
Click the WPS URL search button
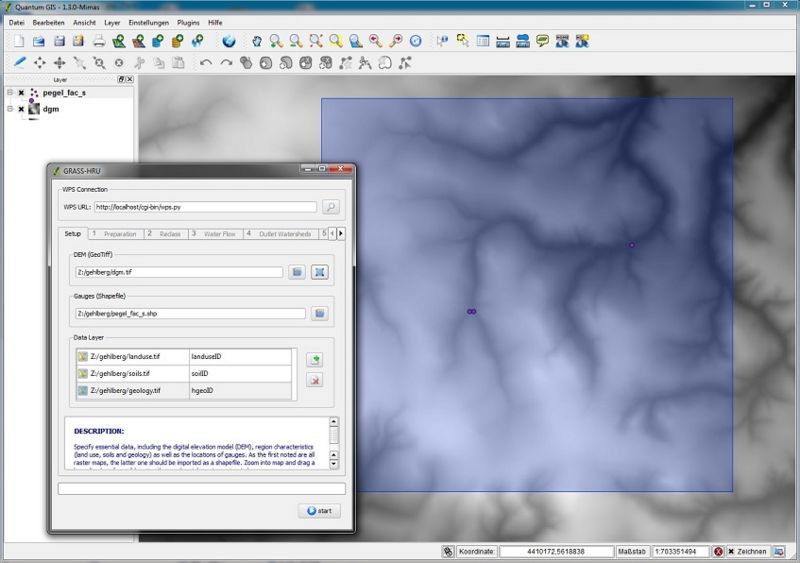[x=331, y=207]
